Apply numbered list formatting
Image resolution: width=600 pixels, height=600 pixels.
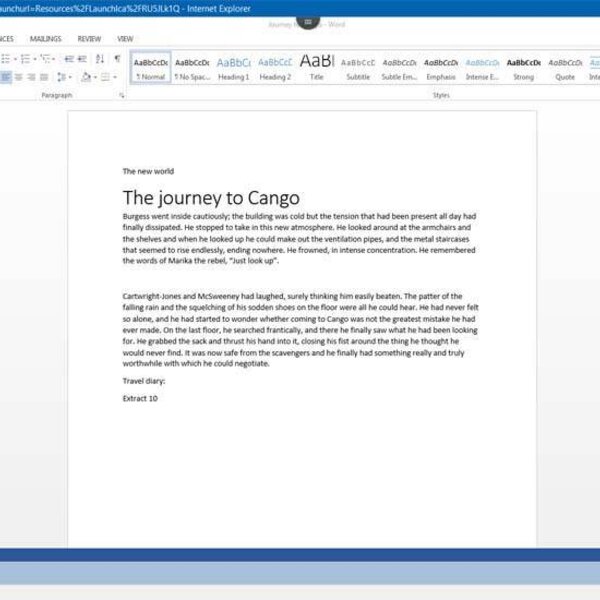[25, 59]
